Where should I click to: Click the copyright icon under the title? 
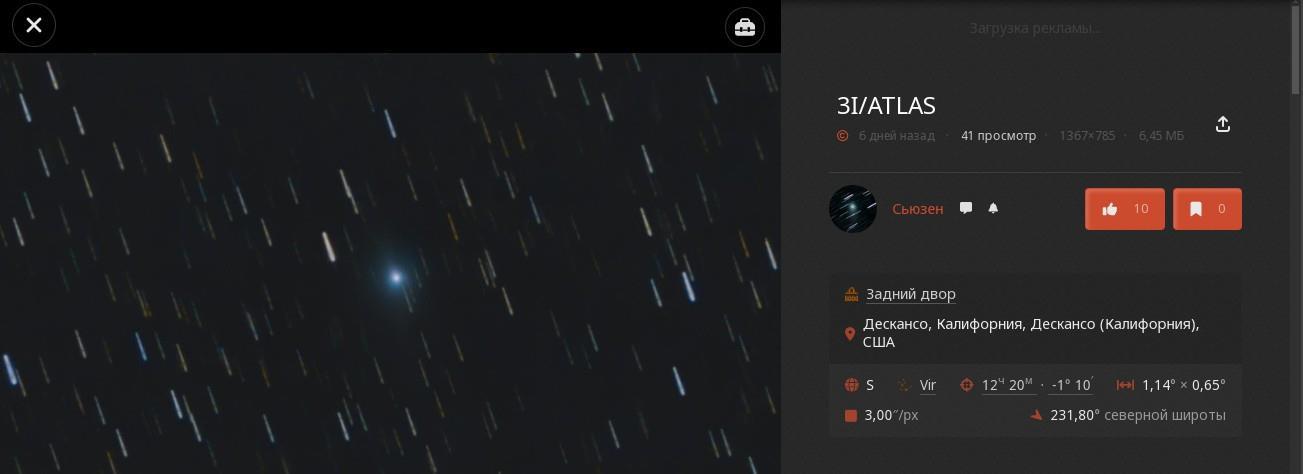pyautogui.click(x=842, y=135)
